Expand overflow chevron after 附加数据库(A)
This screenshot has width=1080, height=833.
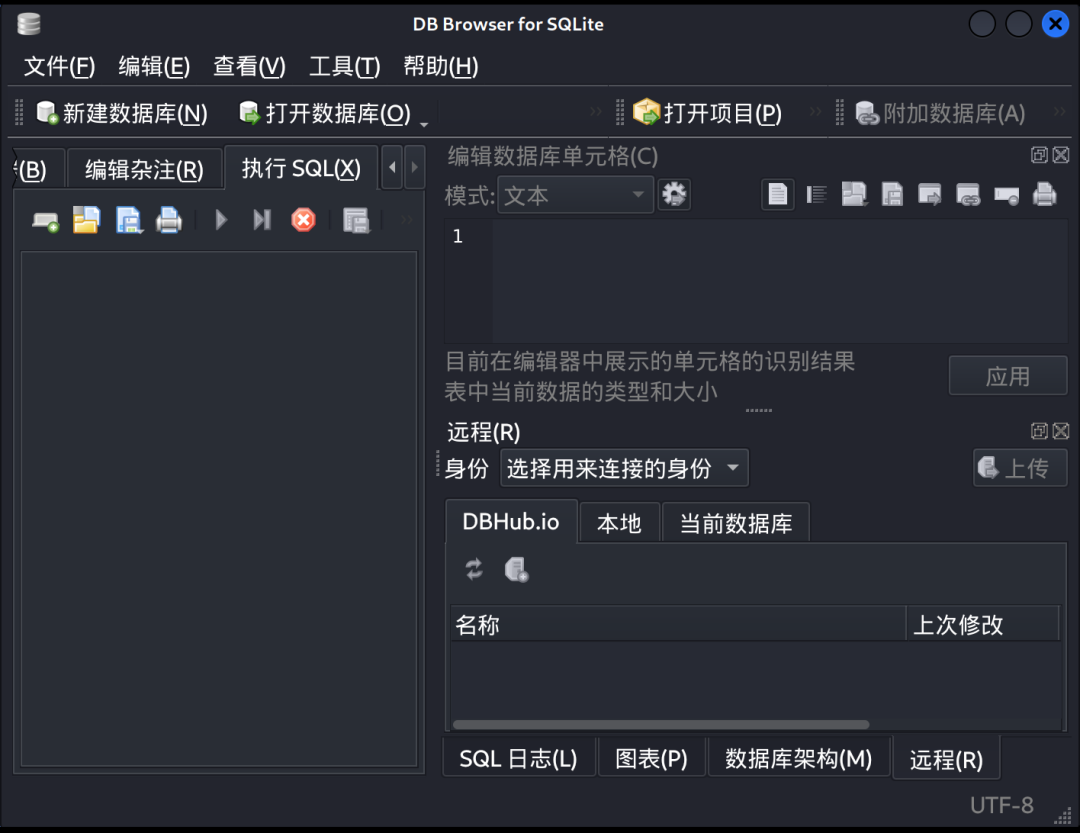(x=1059, y=112)
